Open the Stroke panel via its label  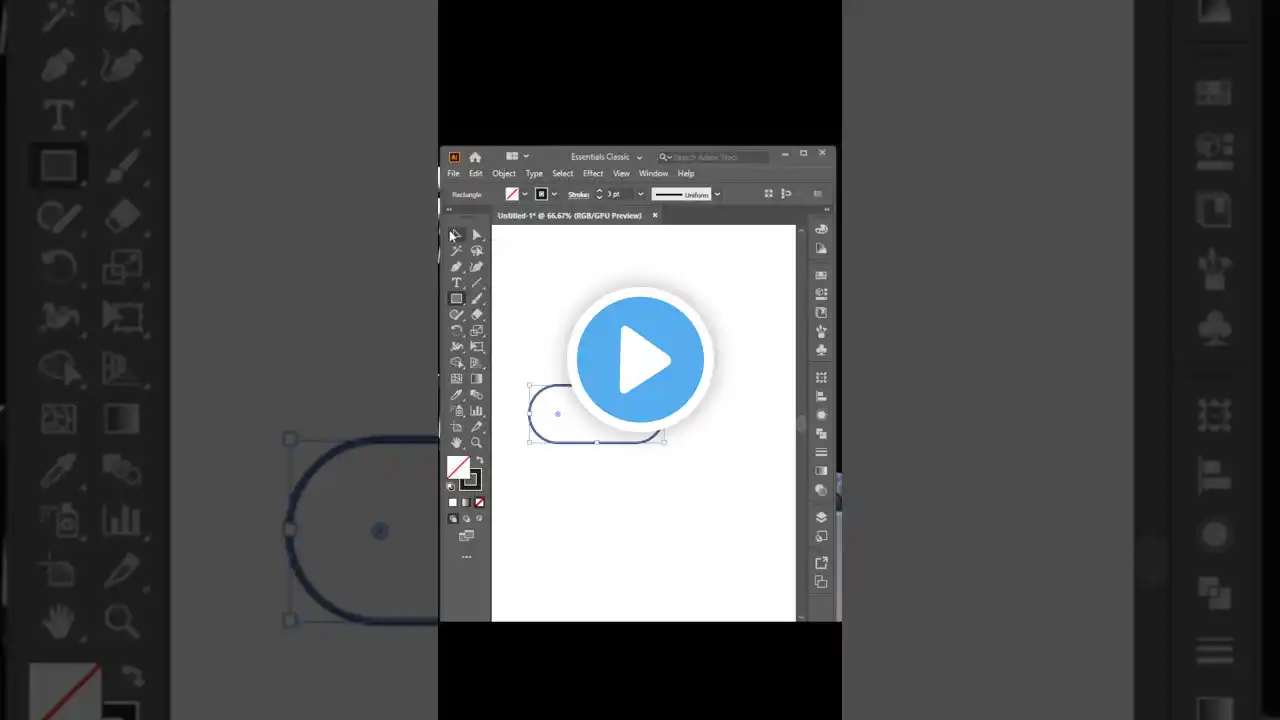coord(578,194)
